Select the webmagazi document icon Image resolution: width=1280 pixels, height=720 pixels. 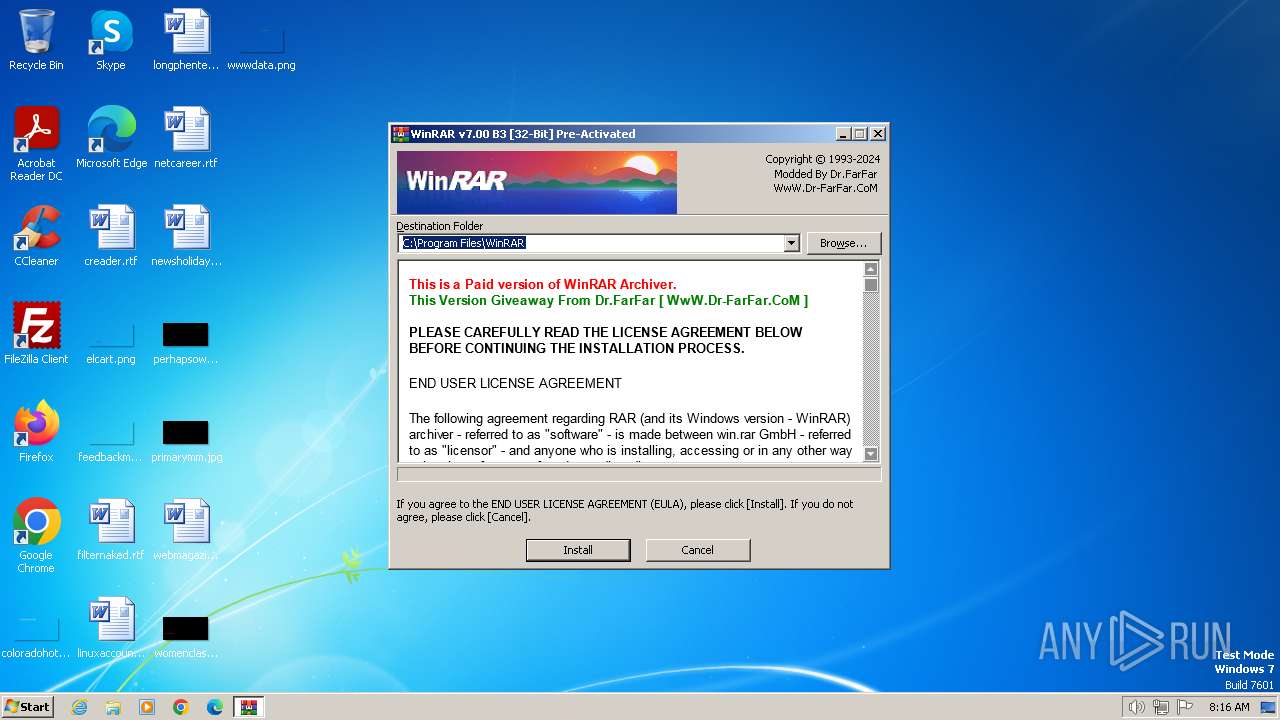coord(186,529)
